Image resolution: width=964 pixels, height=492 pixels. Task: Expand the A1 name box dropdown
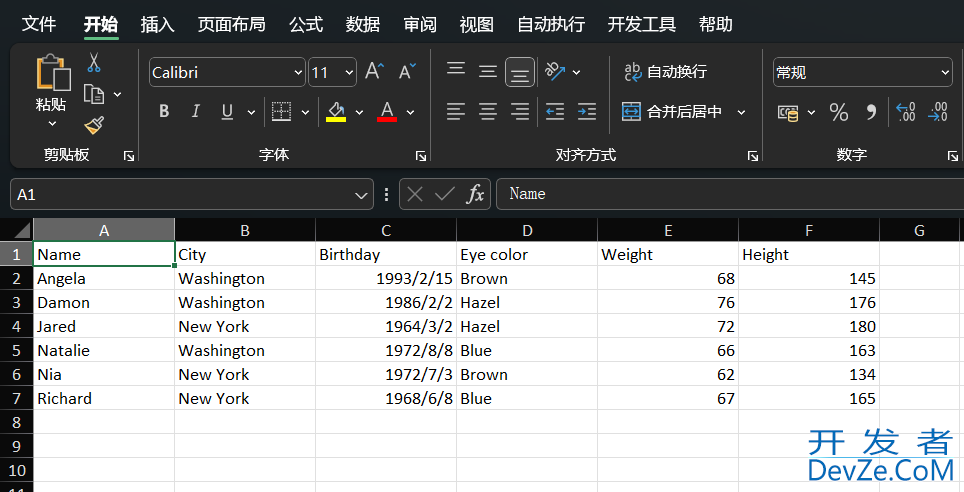click(361, 196)
